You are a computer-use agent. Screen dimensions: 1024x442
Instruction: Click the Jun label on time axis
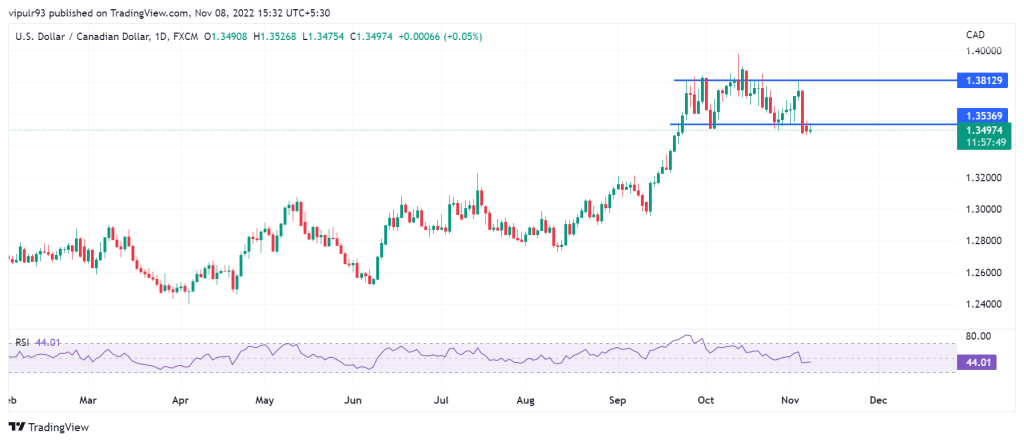[351, 399]
